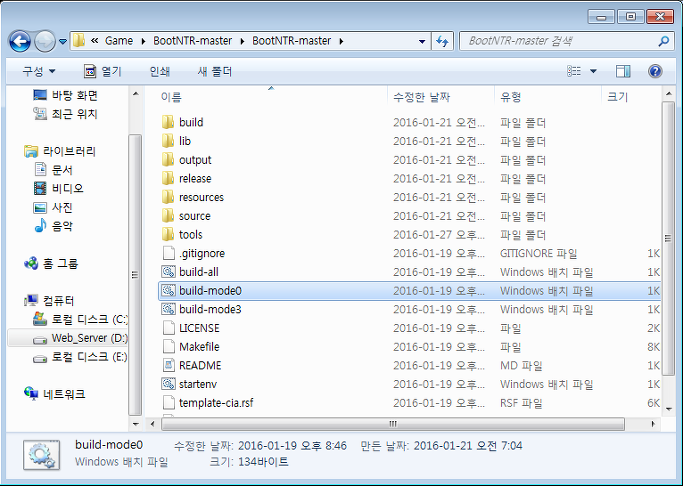Screen dimensions: 683x486
Task: Select the template-cia.rsf file icon
Action: (168, 403)
